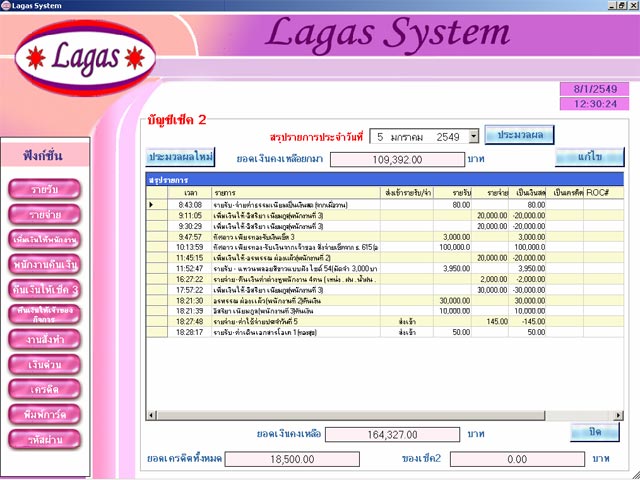Select the พนักงานคืนเงิน sidebar button
640x480 pixels.
point(44,264)
